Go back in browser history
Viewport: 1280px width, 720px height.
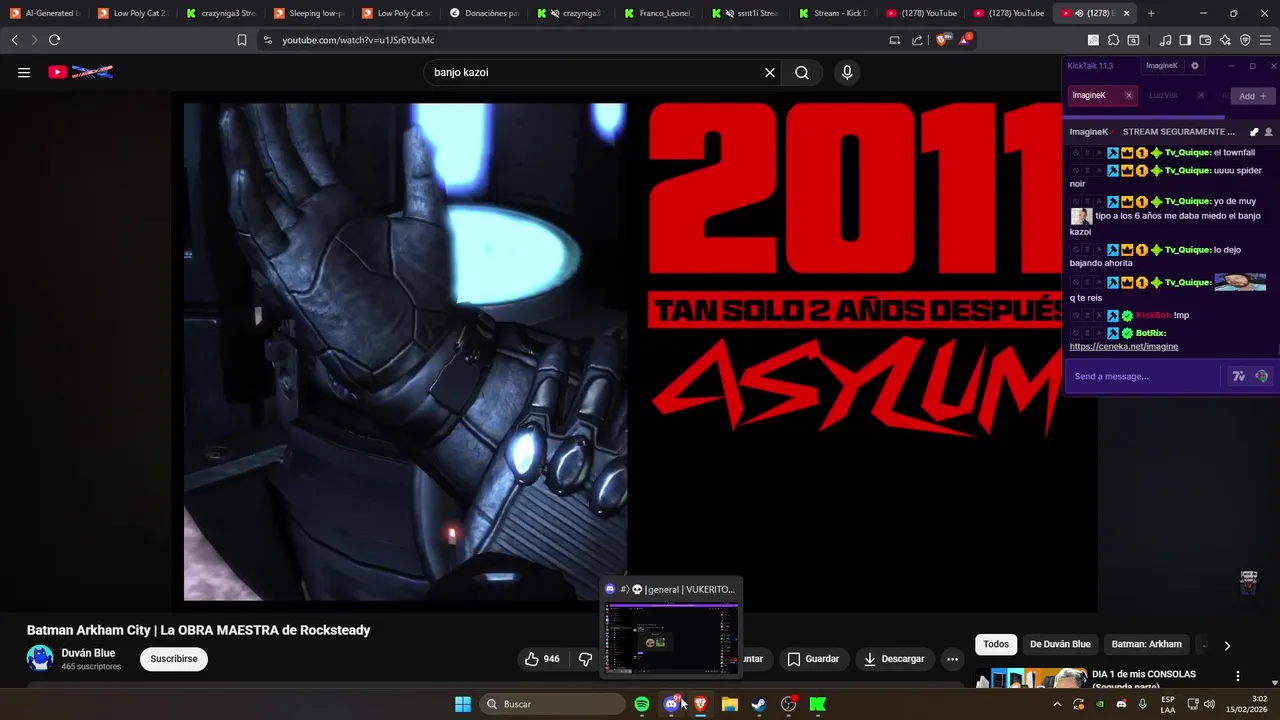[x=14, y=40]
